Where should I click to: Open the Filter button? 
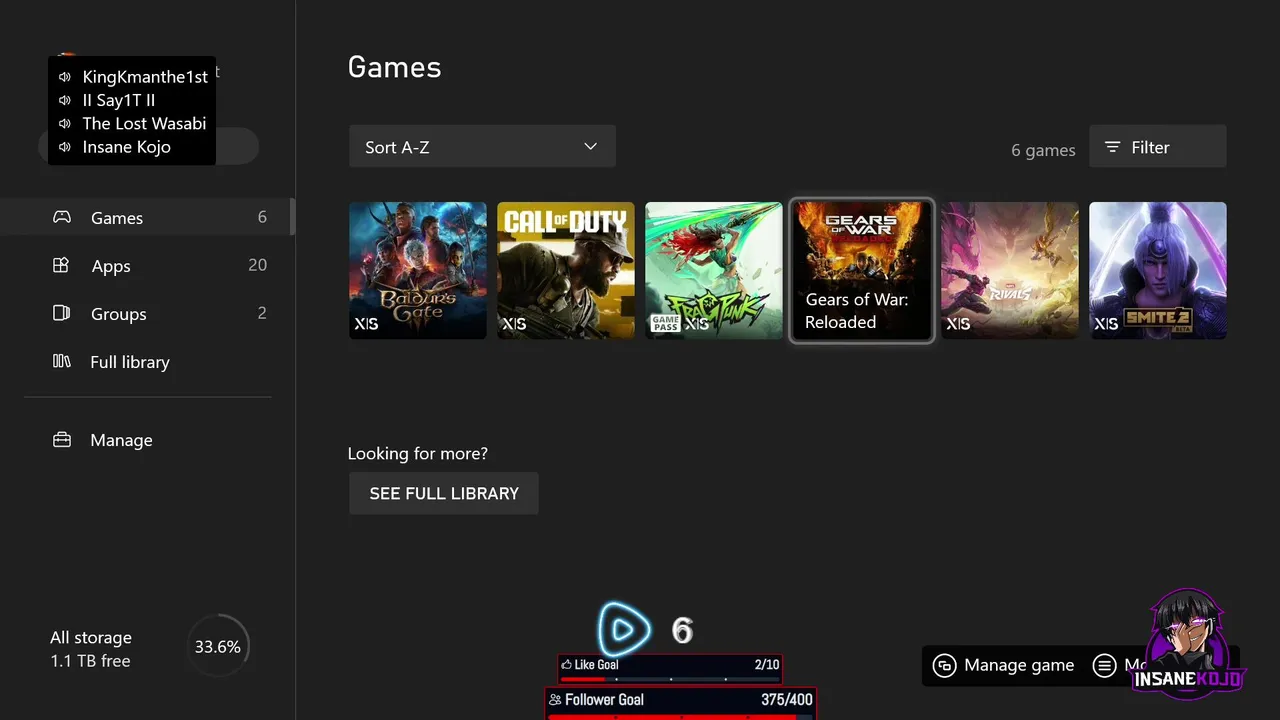(x=1157, y=147)
